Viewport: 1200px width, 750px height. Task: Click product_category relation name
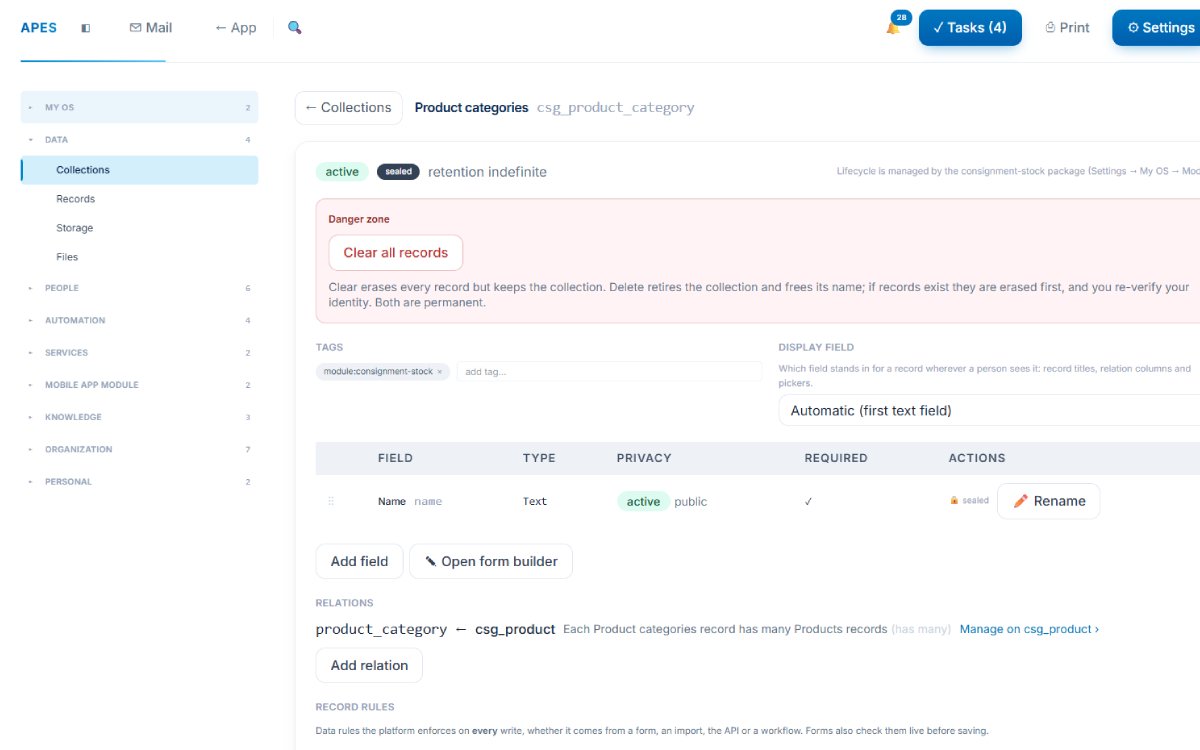(x=381, y=629)
